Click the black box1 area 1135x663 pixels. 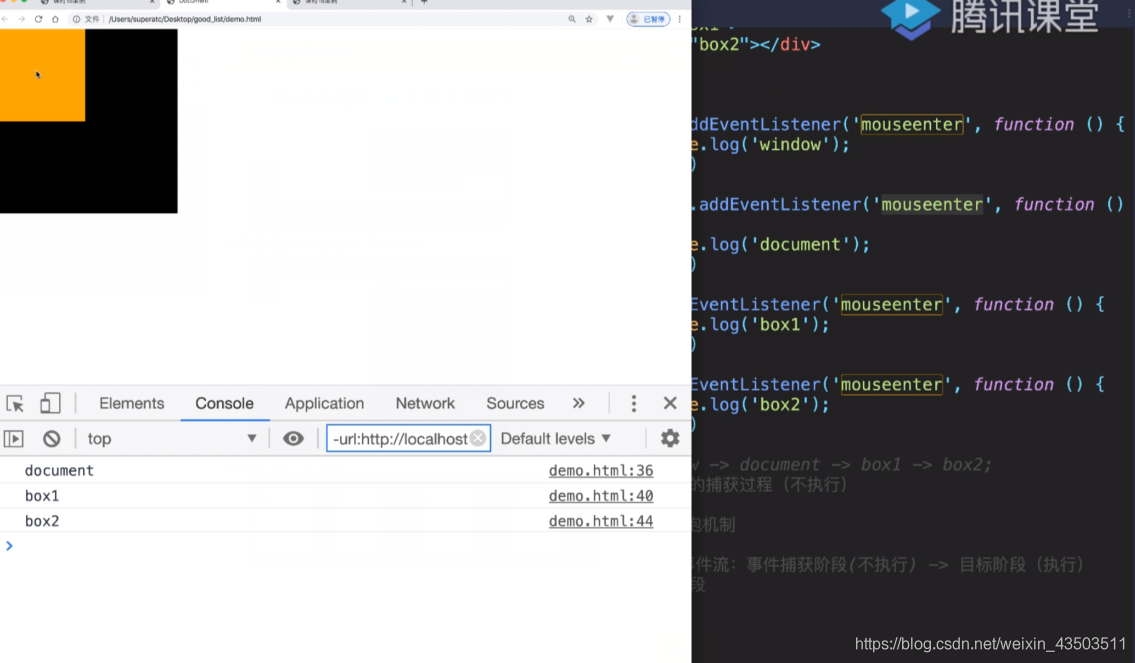tap(130, 166)
